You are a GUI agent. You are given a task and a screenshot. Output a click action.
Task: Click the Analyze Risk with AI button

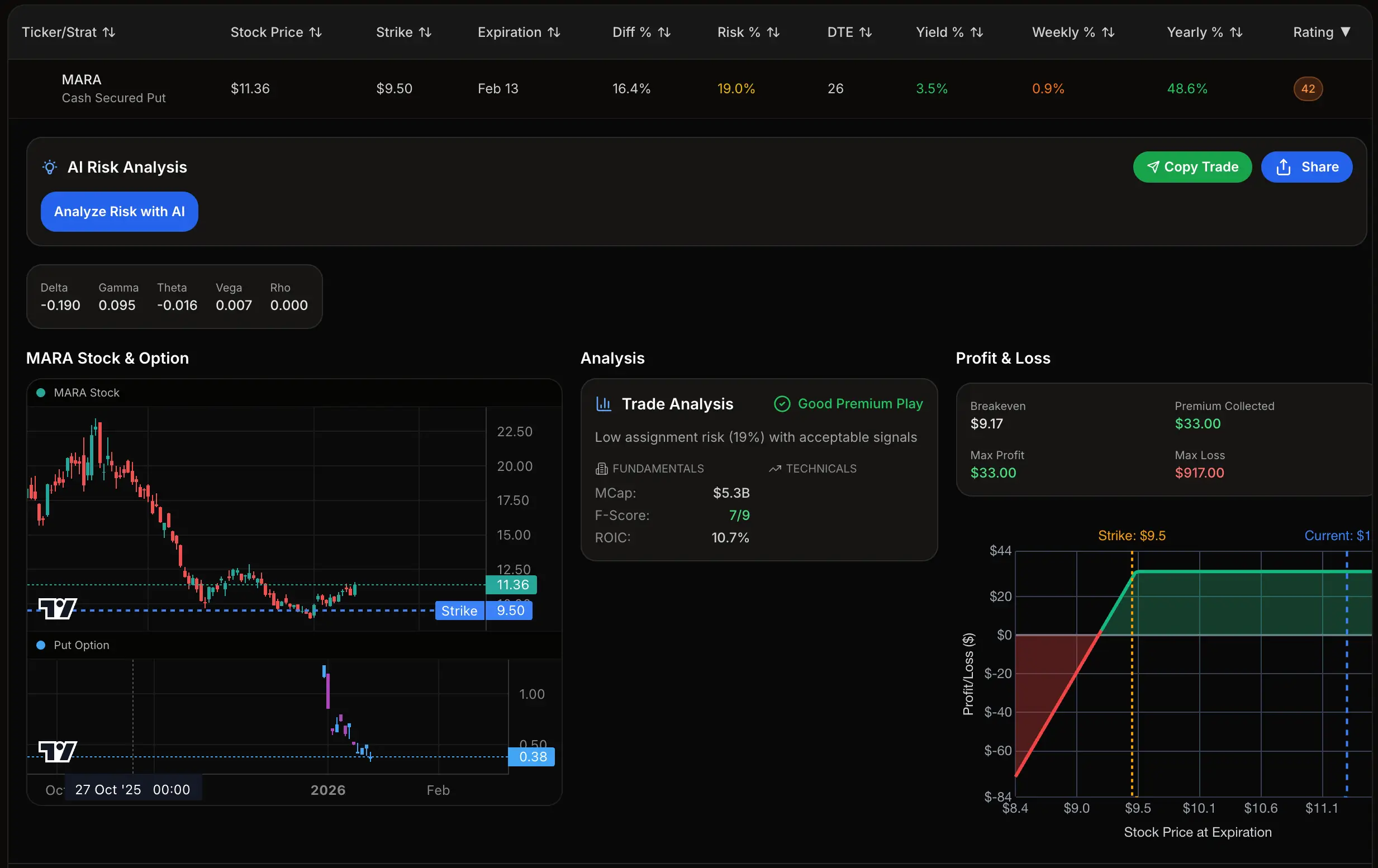(119, 212)
